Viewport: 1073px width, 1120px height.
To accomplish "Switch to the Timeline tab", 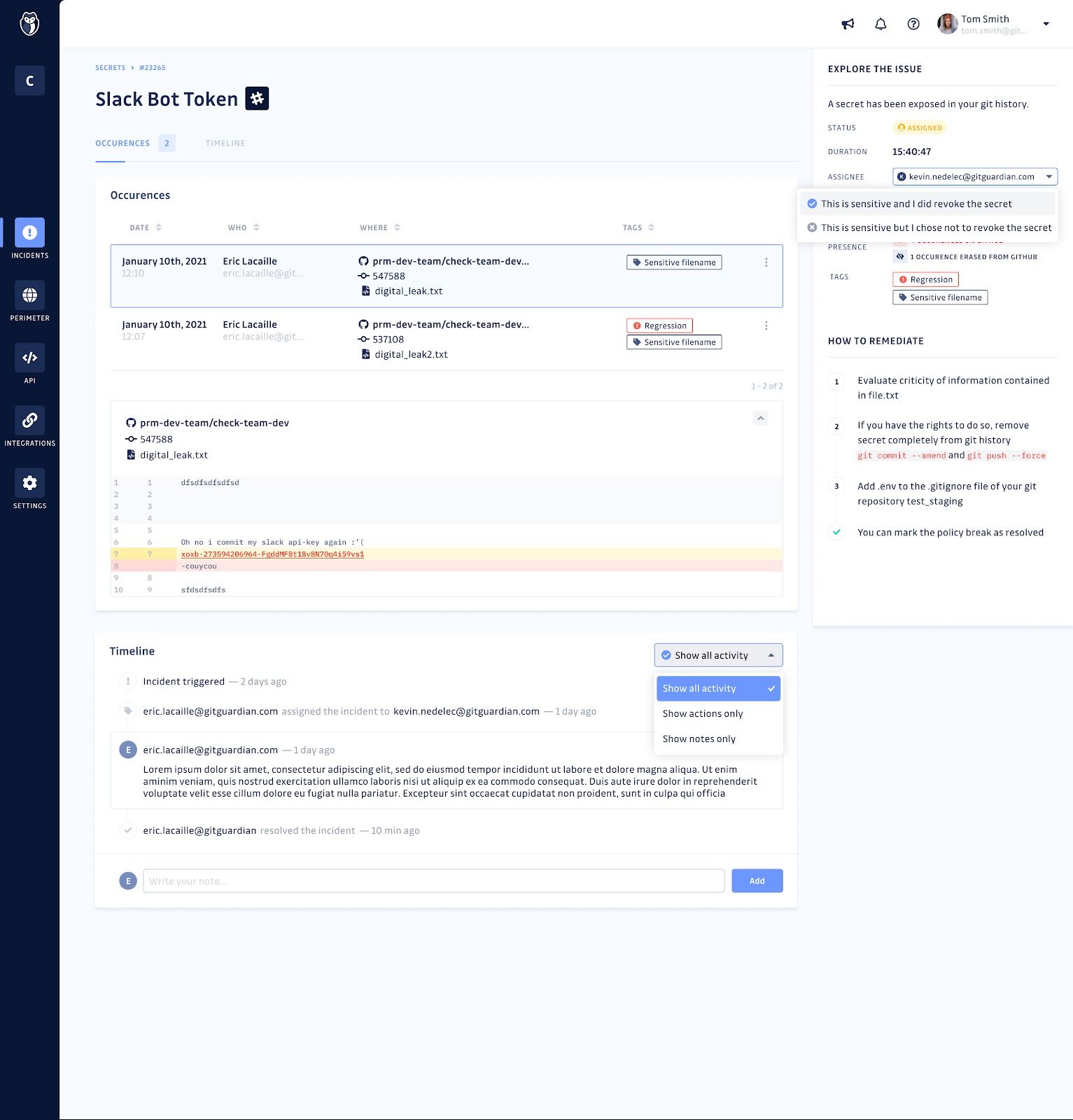I will (x=225, y=143).
